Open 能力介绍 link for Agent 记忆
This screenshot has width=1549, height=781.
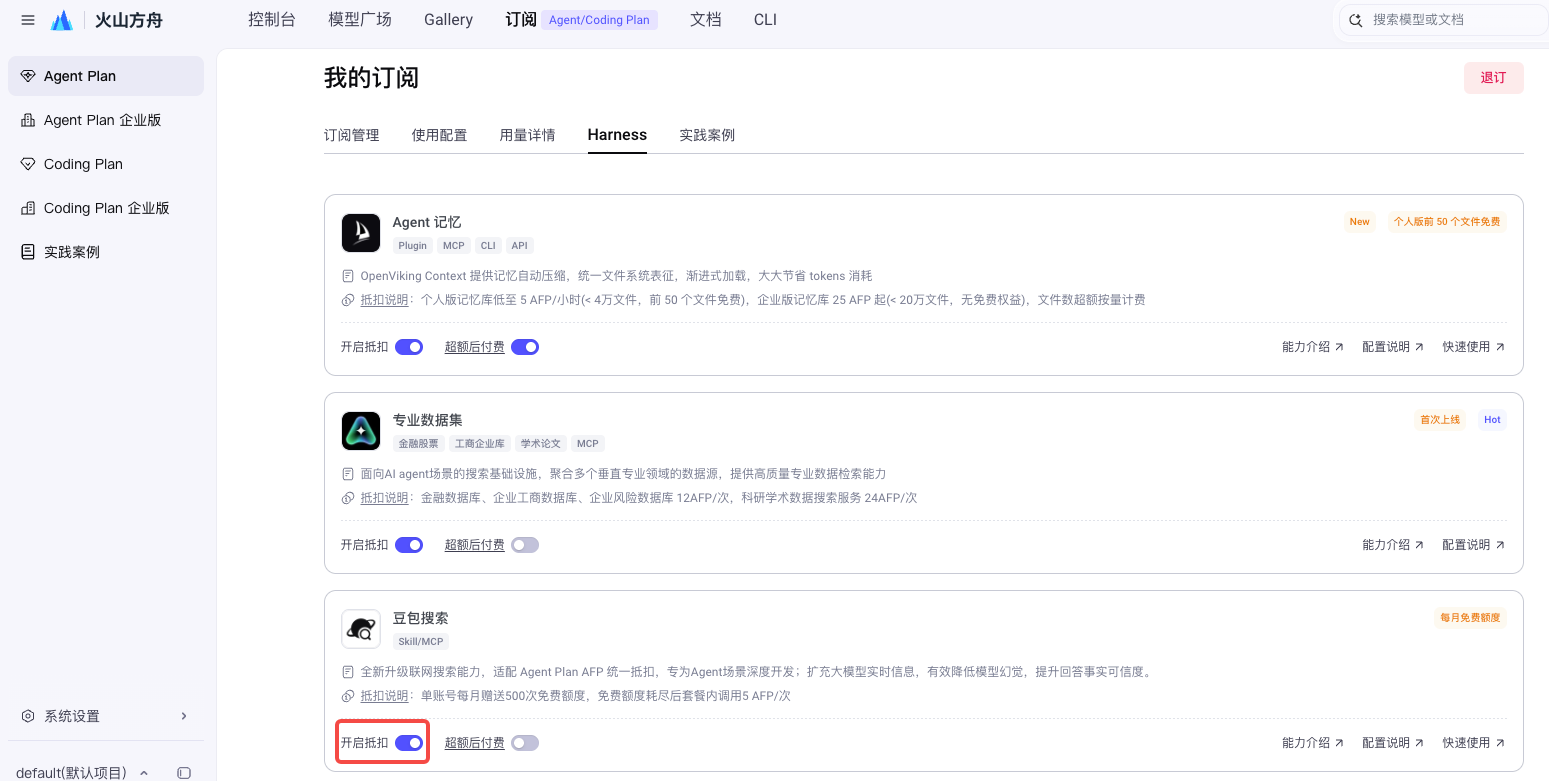pos(1313,347)
